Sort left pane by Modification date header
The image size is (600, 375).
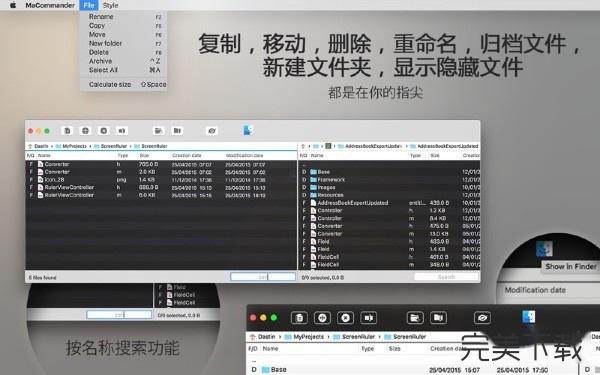[245, 156]
